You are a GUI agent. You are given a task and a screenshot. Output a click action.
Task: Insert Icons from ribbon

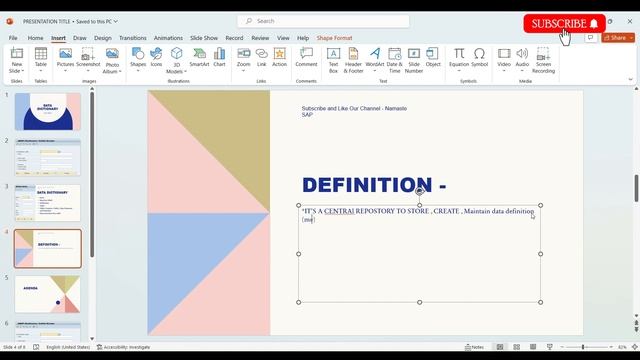[156, 57]
